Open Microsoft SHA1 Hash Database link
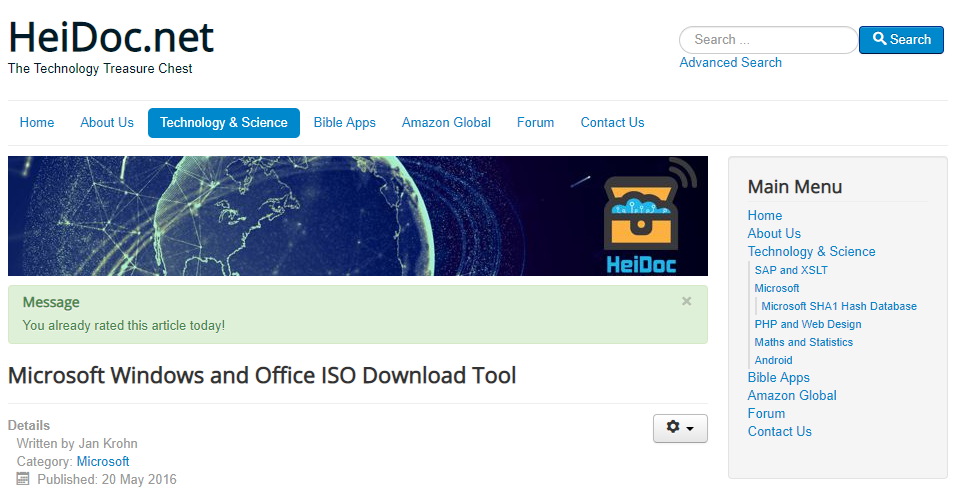This screenshot has width=955, height=491. [x=839, y=306]
